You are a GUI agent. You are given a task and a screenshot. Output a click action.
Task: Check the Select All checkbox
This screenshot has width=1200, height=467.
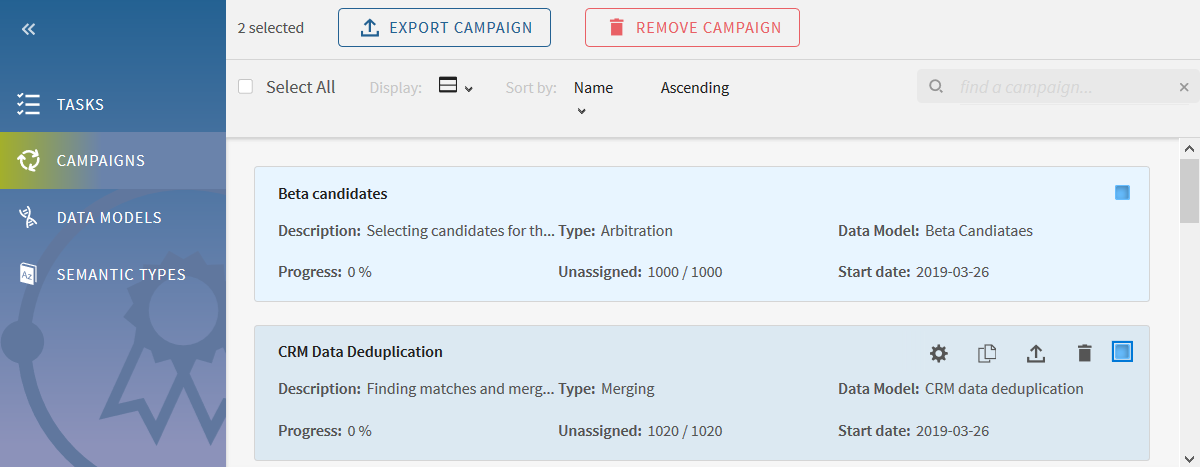tap(246, 87)
